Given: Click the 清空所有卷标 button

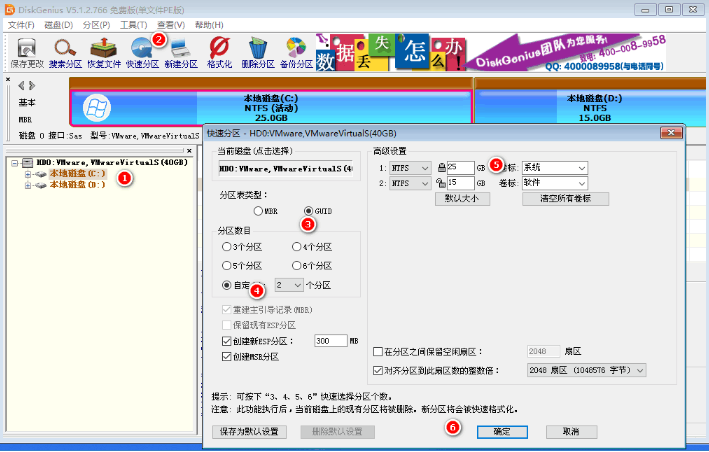Looking at the screenshot, I should 565,198.
